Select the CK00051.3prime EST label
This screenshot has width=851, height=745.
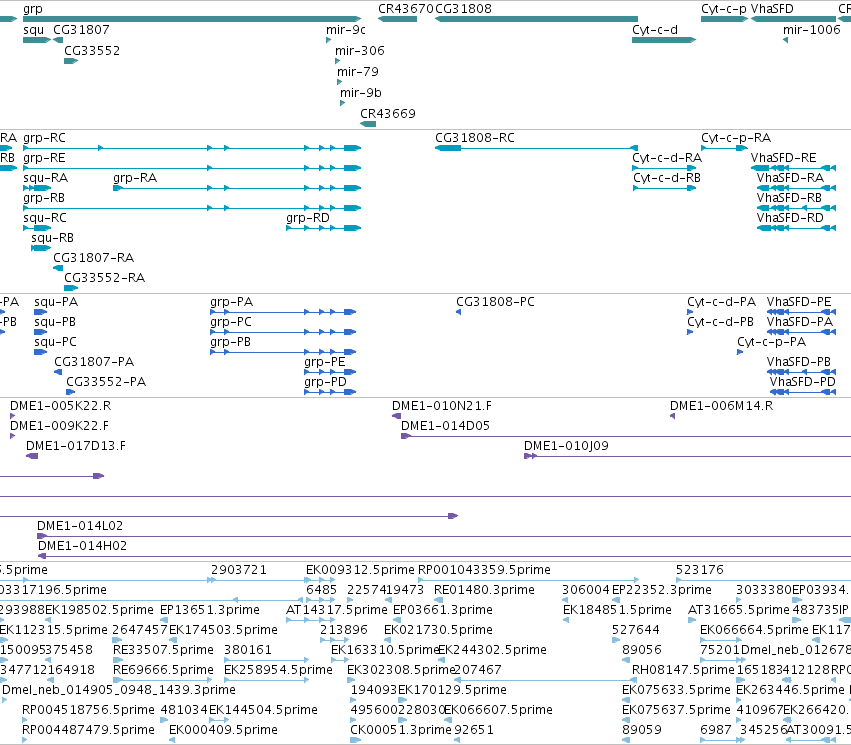[x=401, y=730]
